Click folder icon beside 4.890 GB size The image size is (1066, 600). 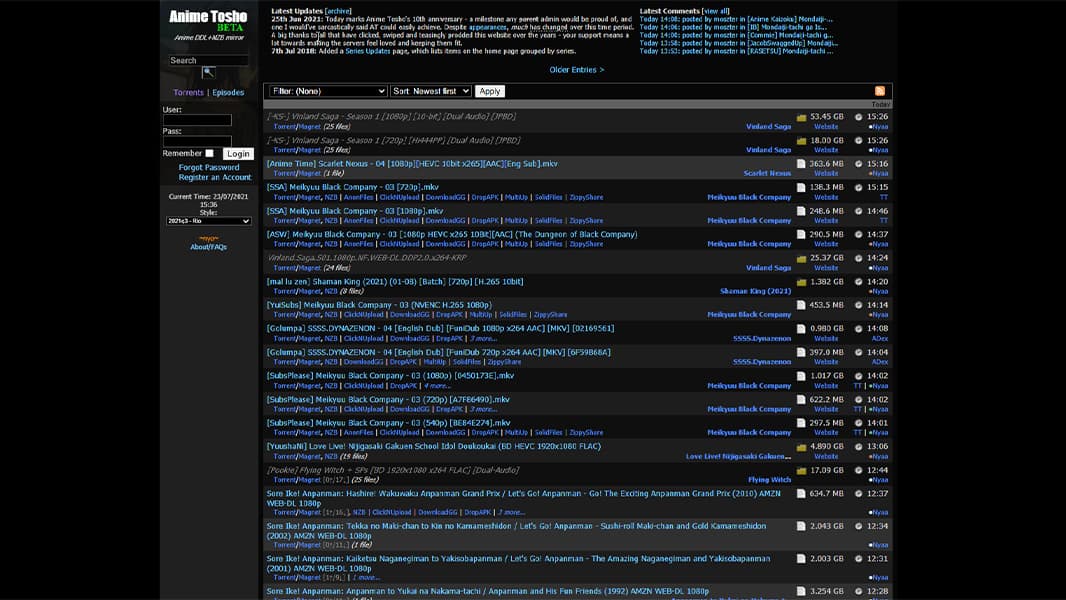coord(802,447)
